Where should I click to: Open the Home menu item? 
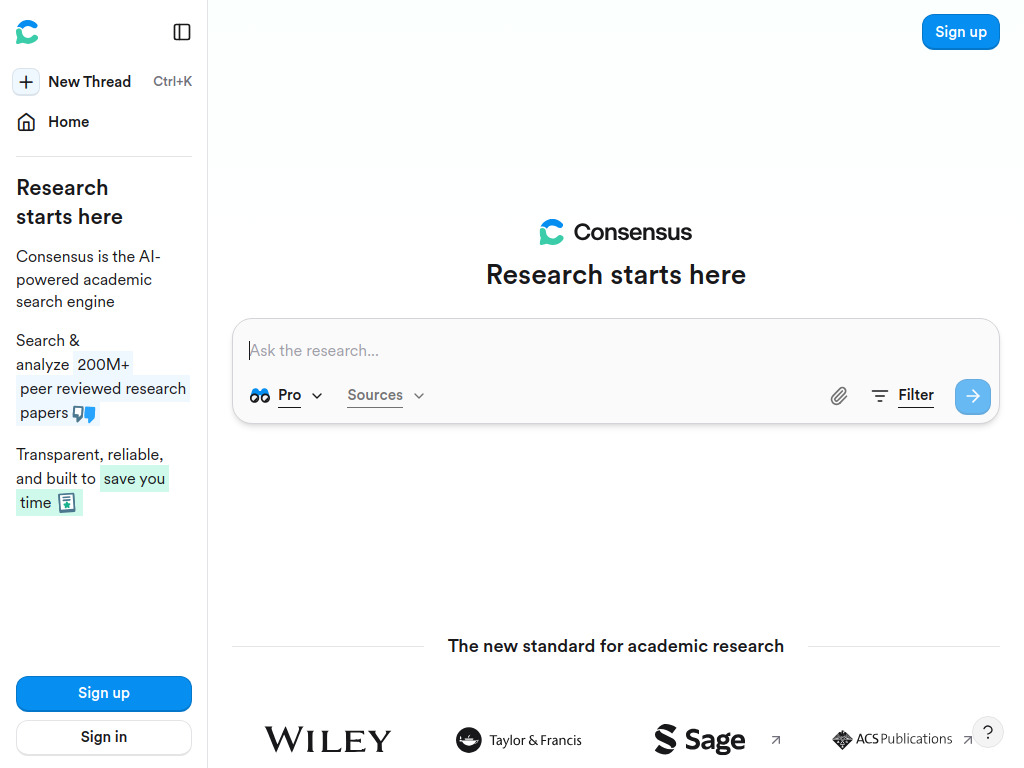[x=68, y=122]
